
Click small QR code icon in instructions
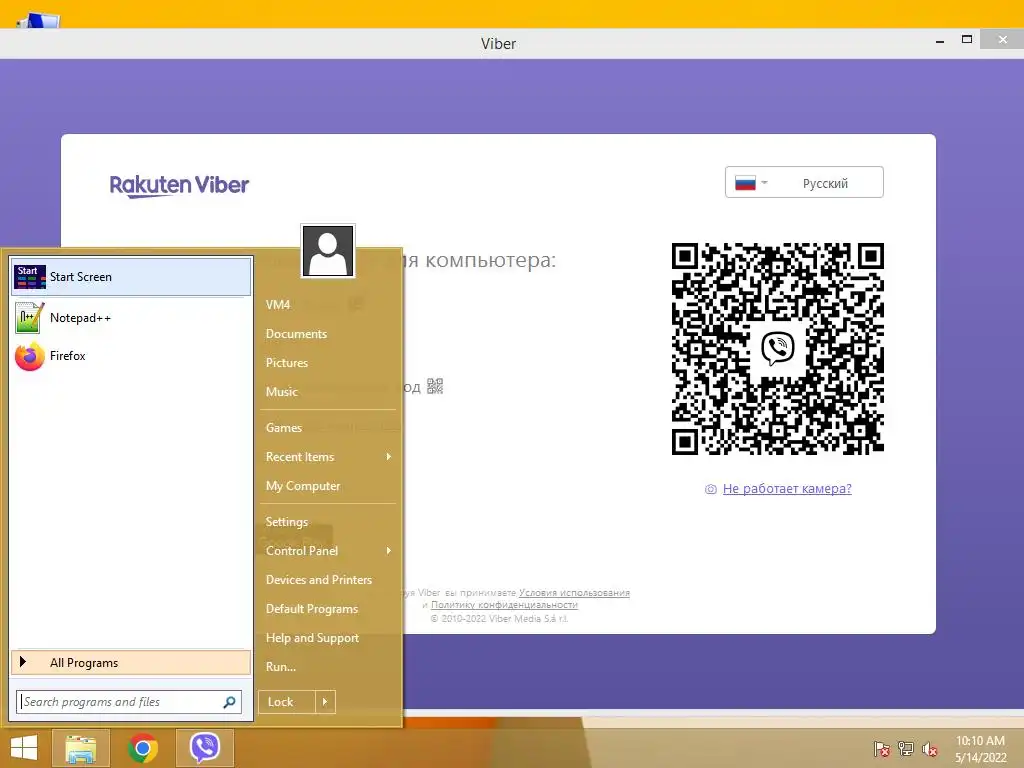click(x=435, y=386)
